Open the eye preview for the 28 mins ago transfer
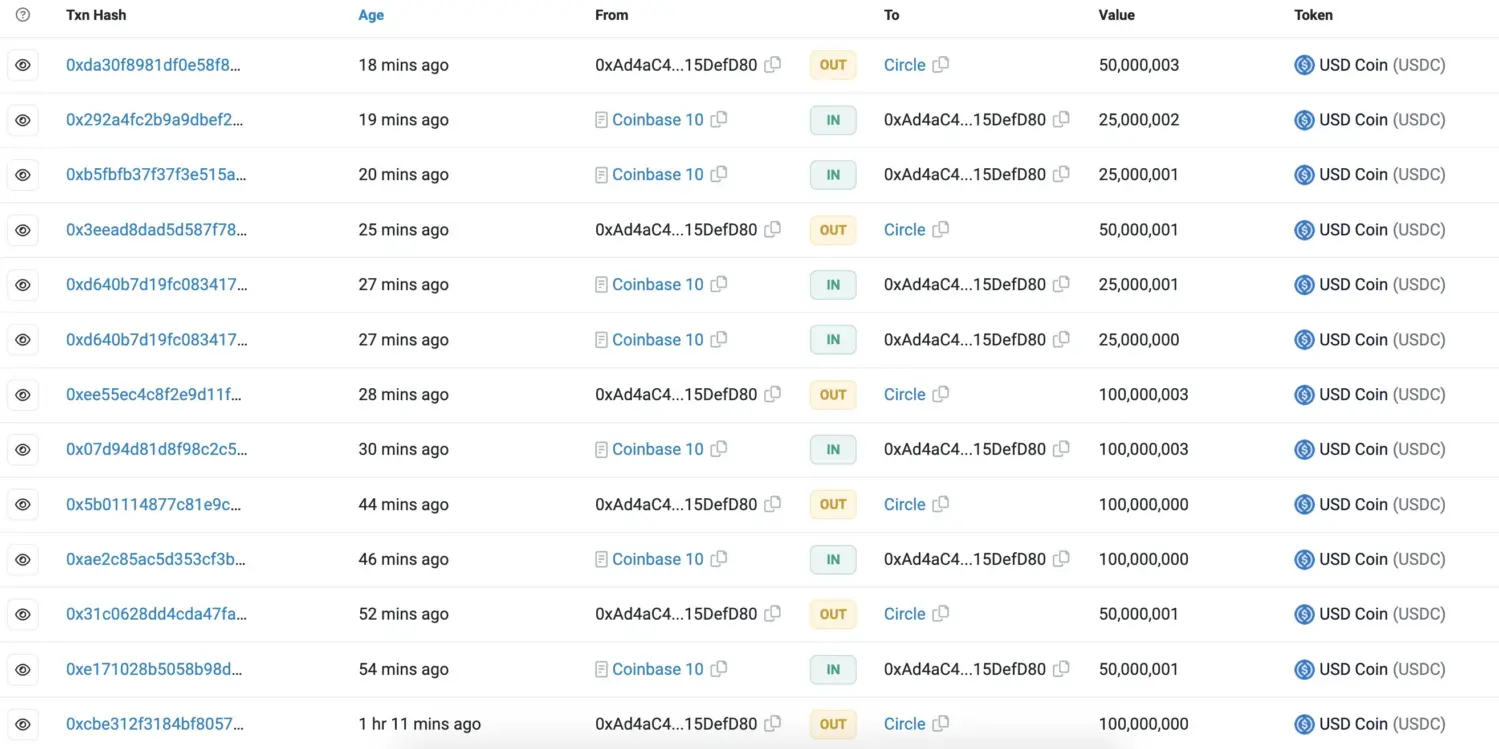This screenshot has width=1499, height=749. (x=23, y=394)
